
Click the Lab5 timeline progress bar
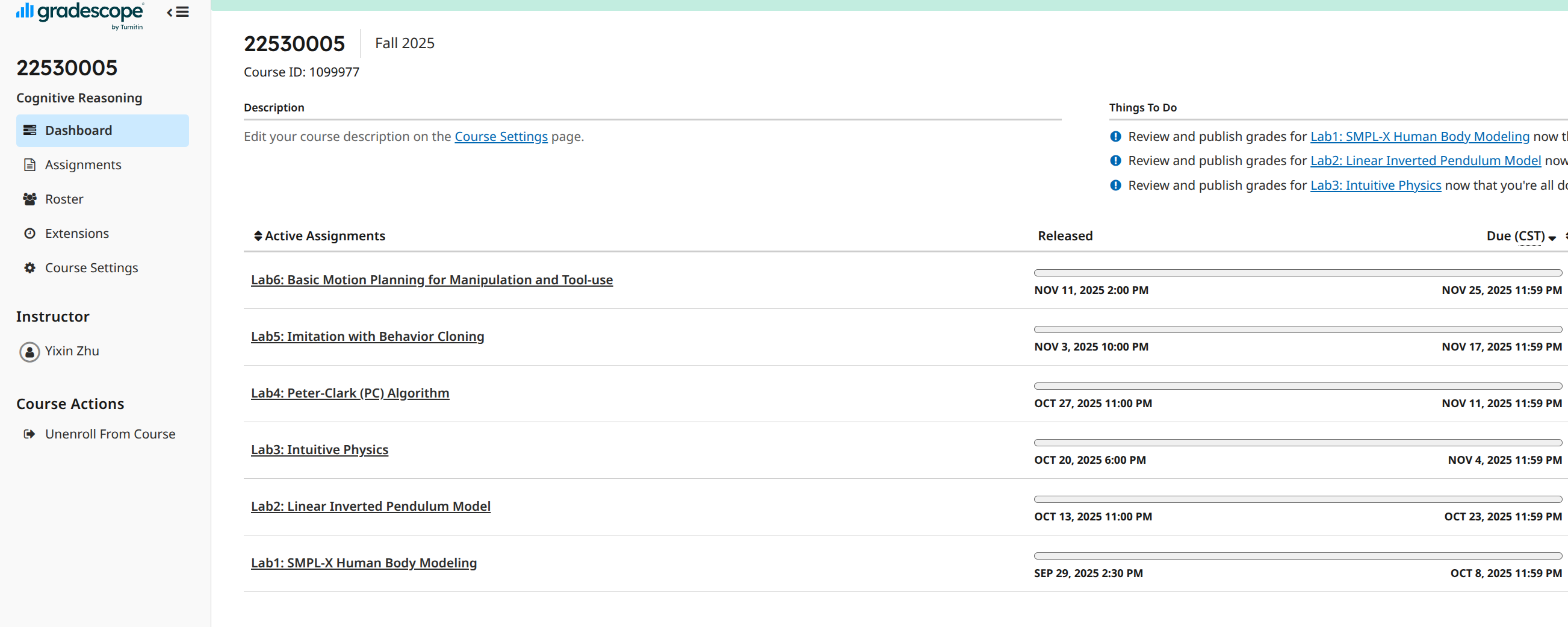click(1298, 329)
